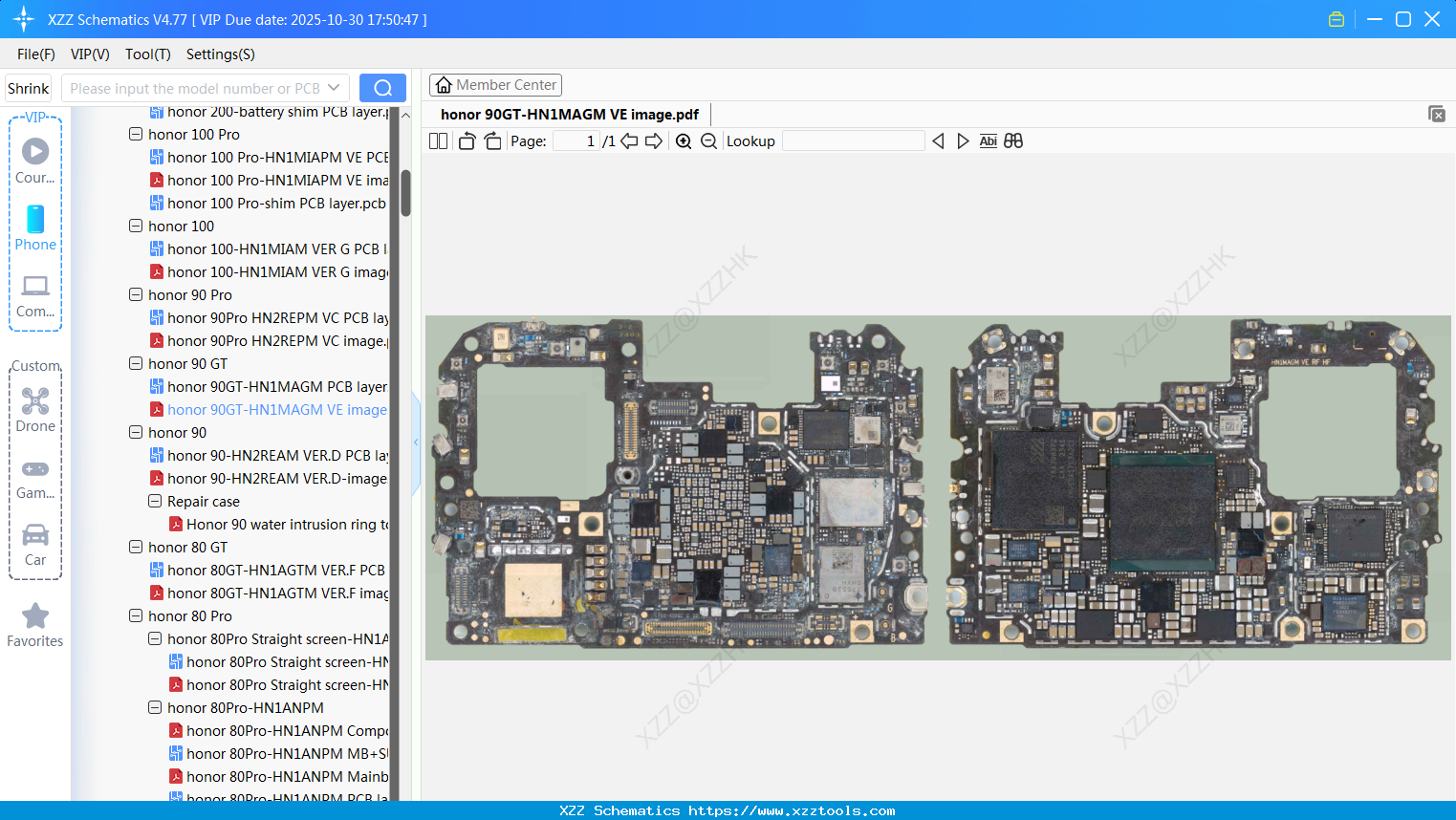Rotate the page clockwise
Viewport: 1456px width, 820px height.
492,141
